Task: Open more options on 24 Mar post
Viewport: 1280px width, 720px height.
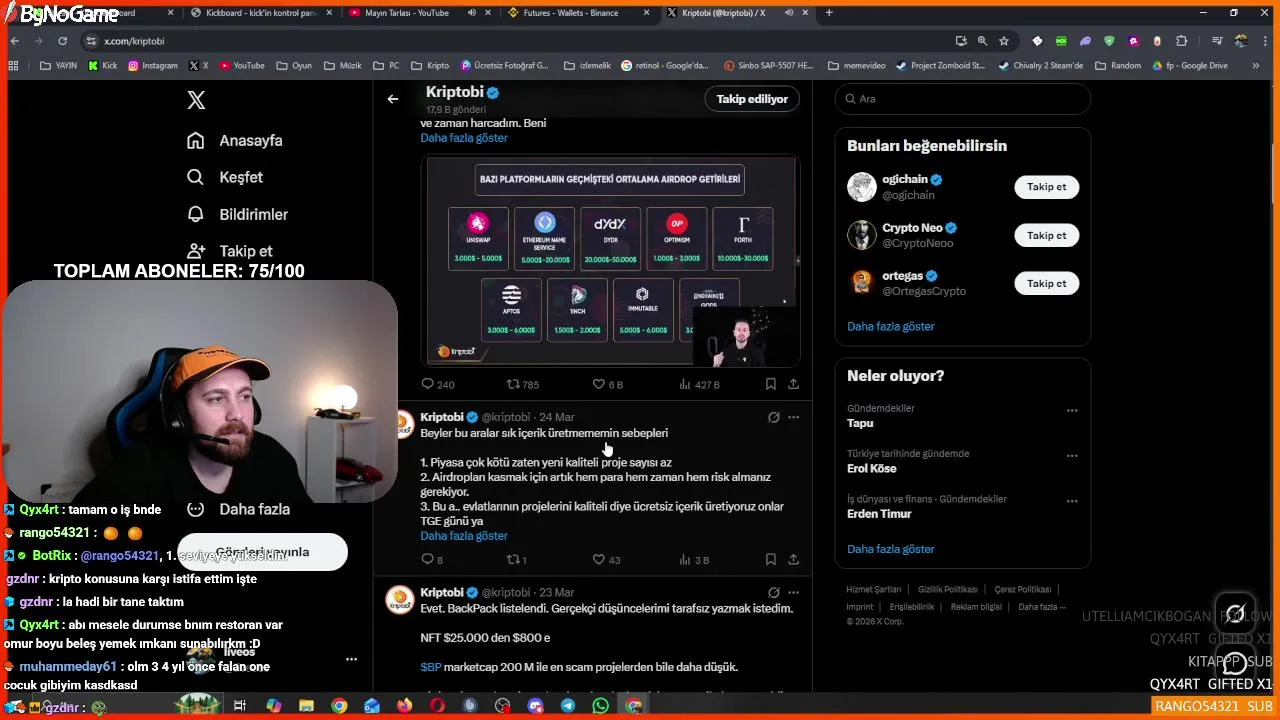Action: click(793, 417)
